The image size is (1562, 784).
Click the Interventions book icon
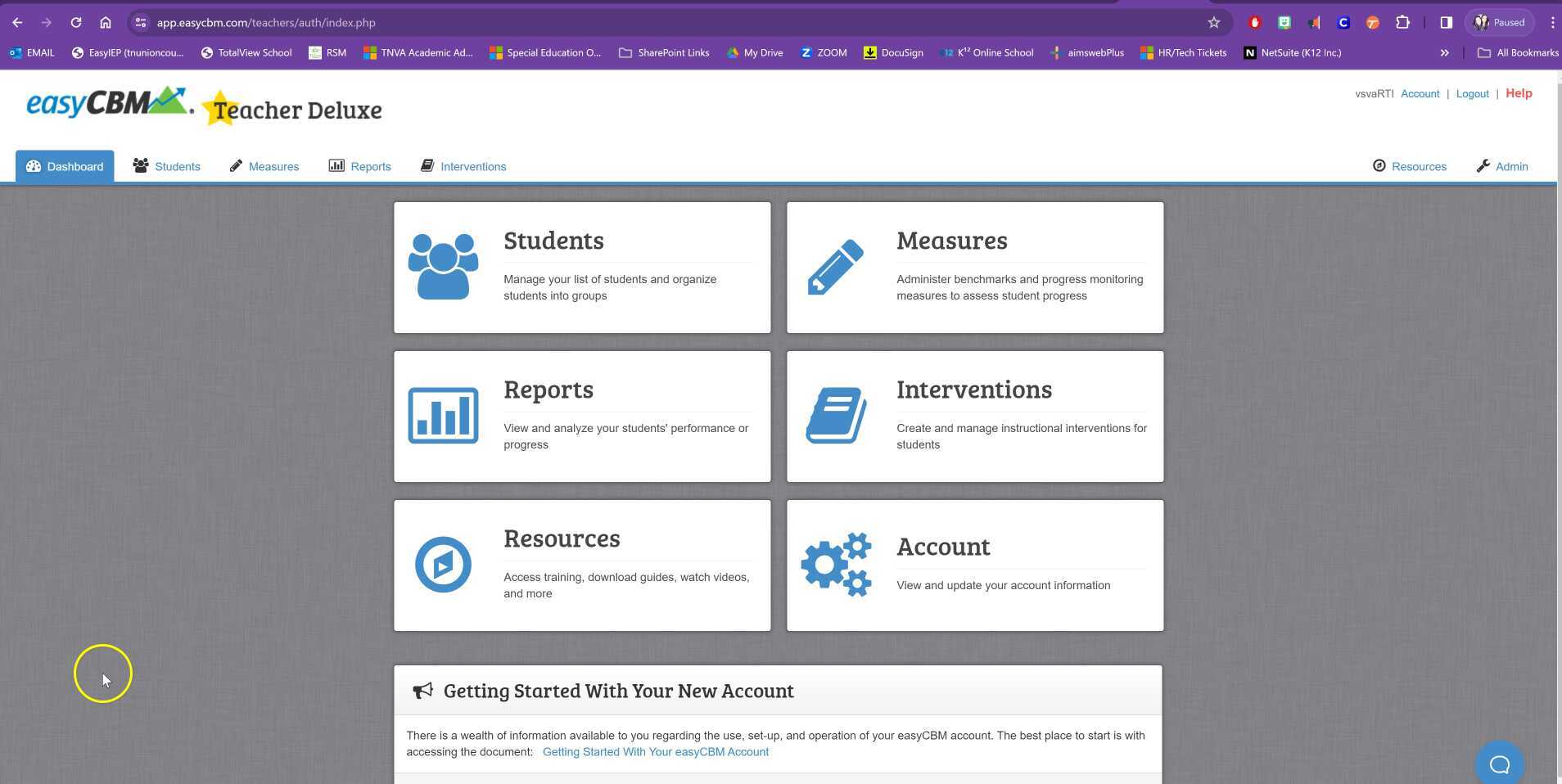836,414
